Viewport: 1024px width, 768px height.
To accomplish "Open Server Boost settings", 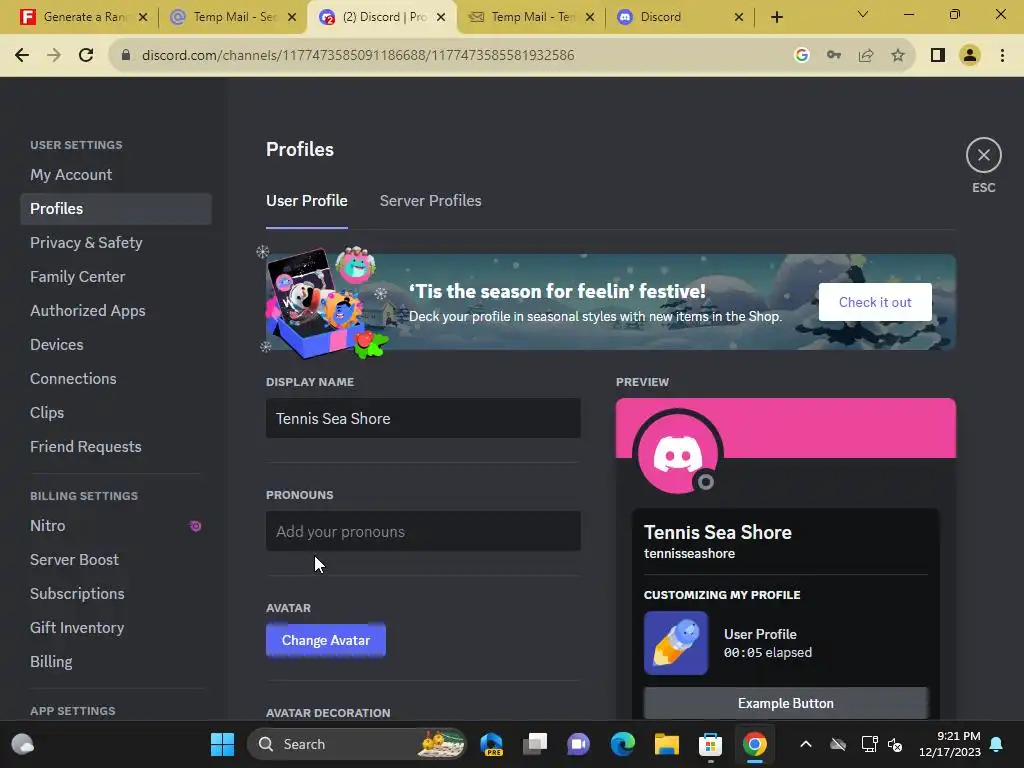I will (x=116, y=560).
